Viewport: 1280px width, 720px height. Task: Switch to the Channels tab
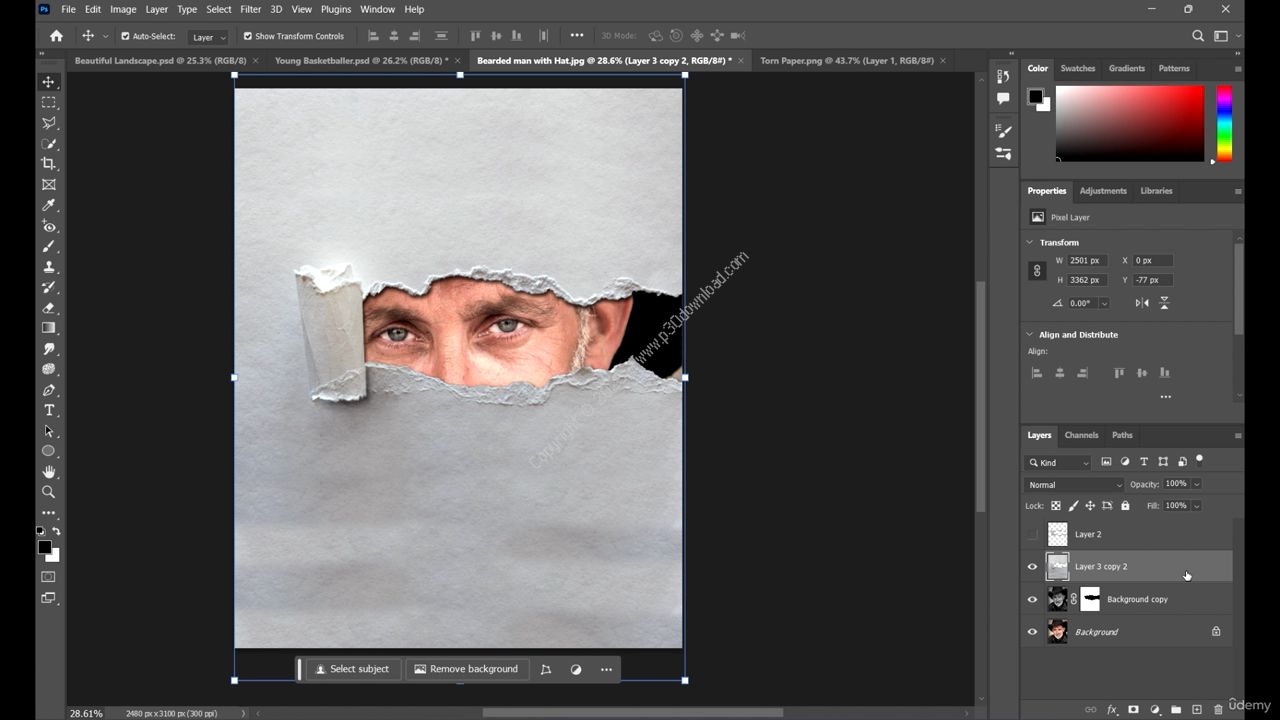click(1081, 435)
